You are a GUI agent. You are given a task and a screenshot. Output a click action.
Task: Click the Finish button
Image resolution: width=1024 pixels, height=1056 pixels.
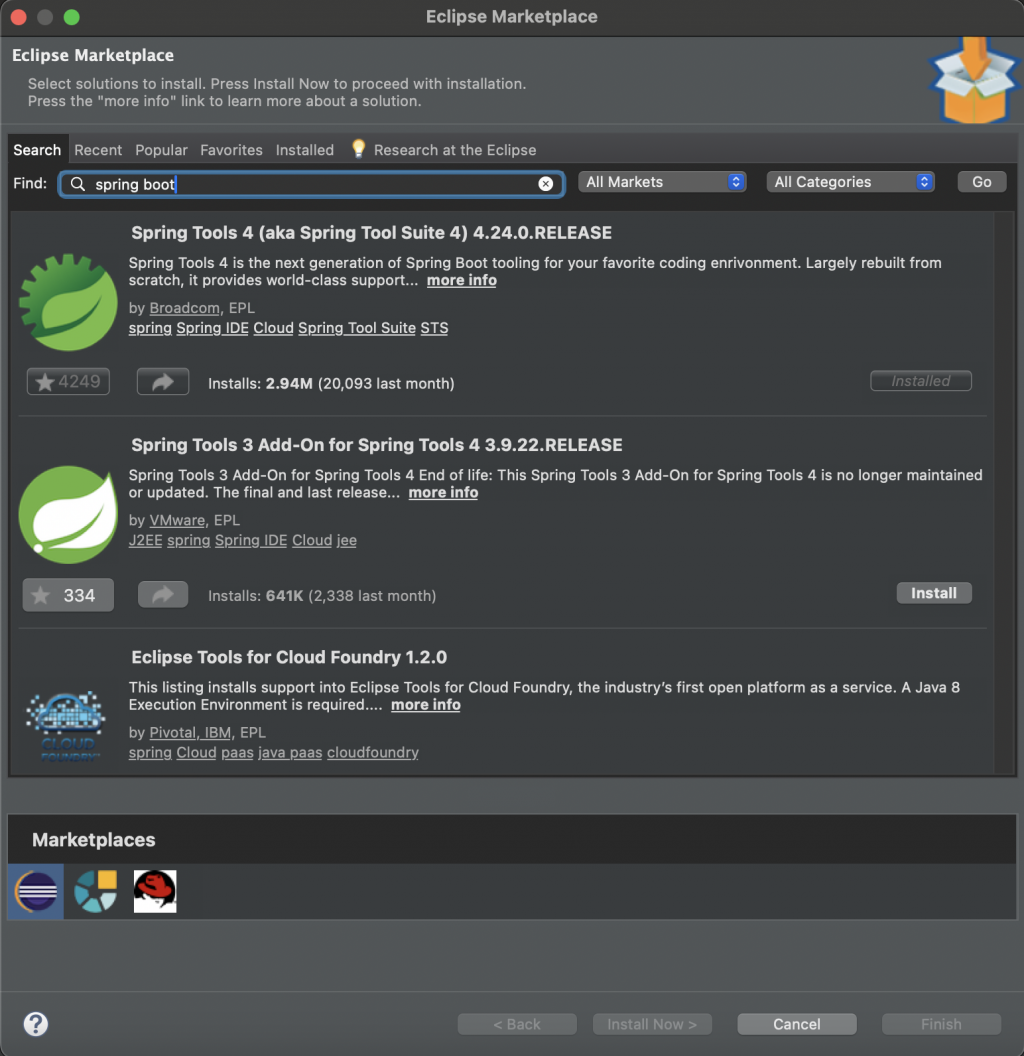[941, 1024]
